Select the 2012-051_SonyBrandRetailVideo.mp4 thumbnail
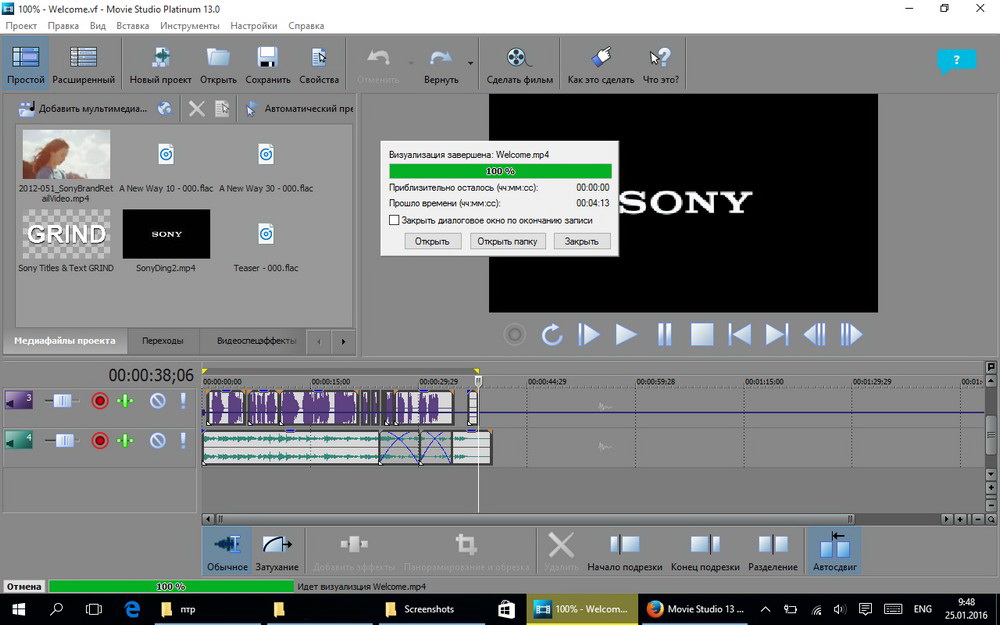 (x=66, y=154)
